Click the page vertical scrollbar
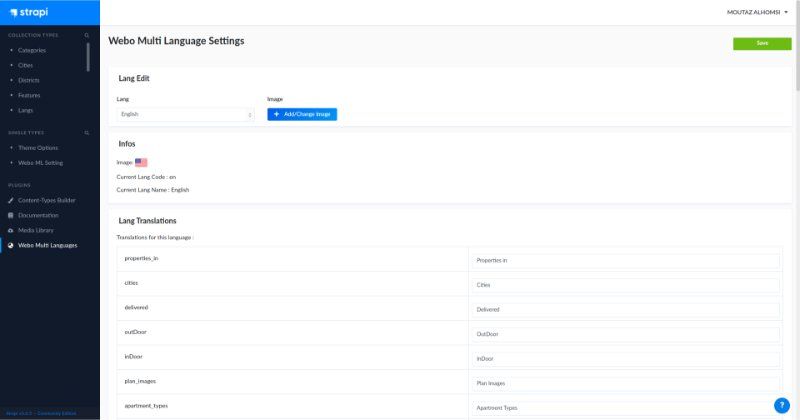 click(x=797, y=46)
